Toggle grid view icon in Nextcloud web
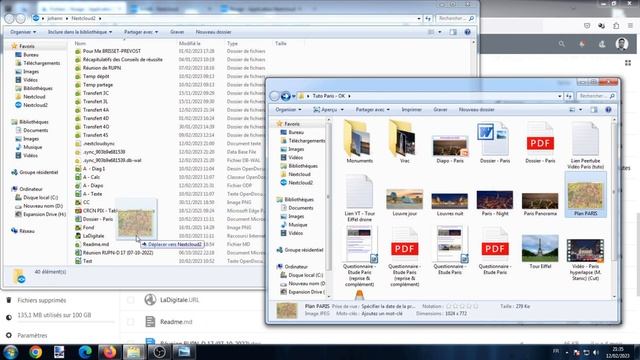The height and width of the screenshot is (360, 640). (x=628, y=63)
